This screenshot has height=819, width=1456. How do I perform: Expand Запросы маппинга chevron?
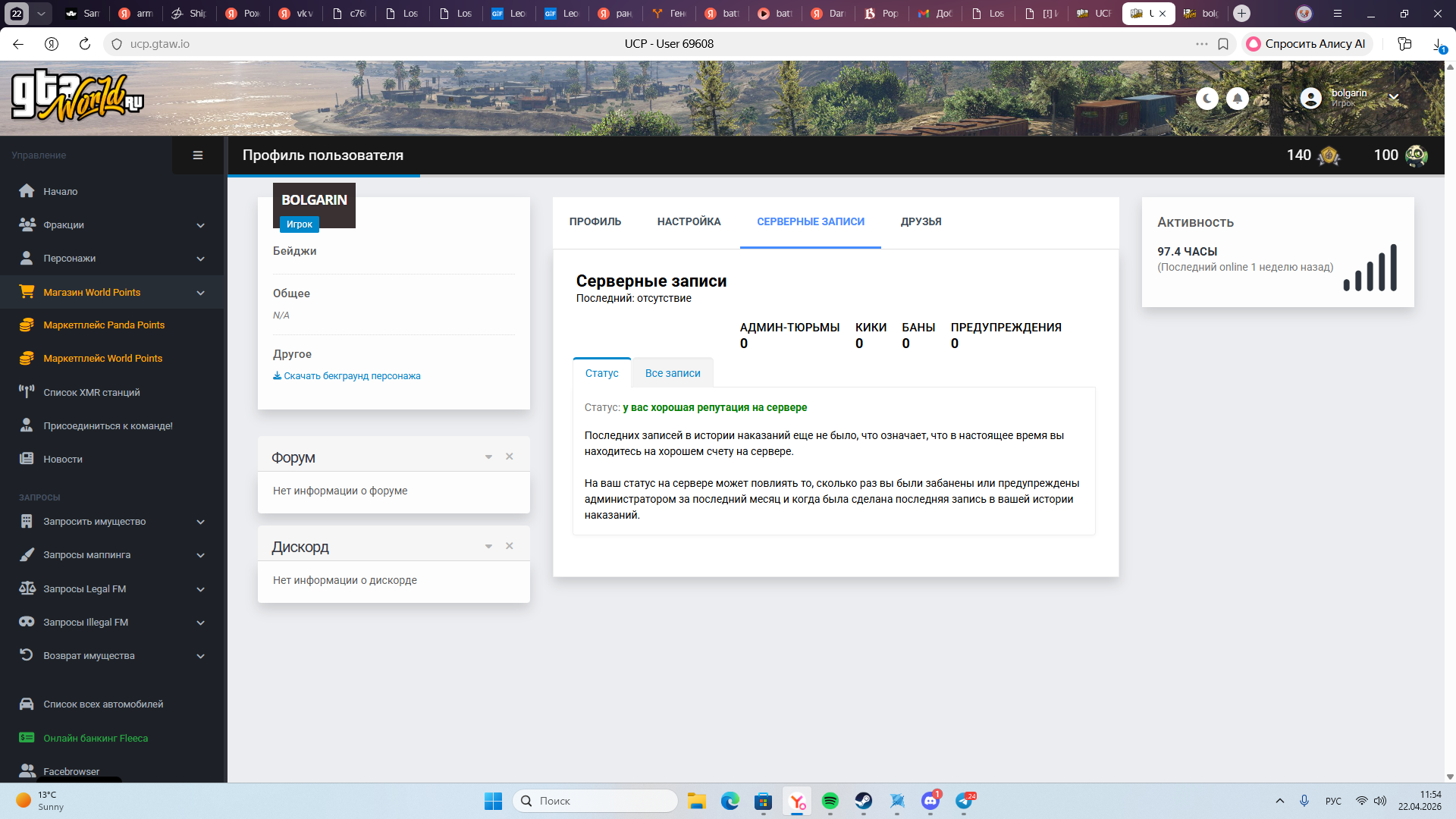[200, 555]
